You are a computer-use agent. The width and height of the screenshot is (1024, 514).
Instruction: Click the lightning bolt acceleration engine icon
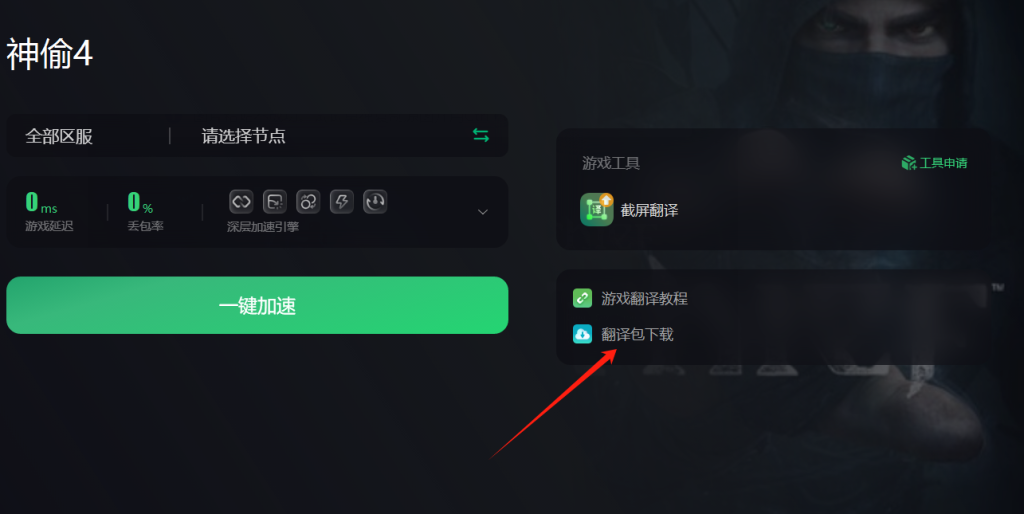342,202
